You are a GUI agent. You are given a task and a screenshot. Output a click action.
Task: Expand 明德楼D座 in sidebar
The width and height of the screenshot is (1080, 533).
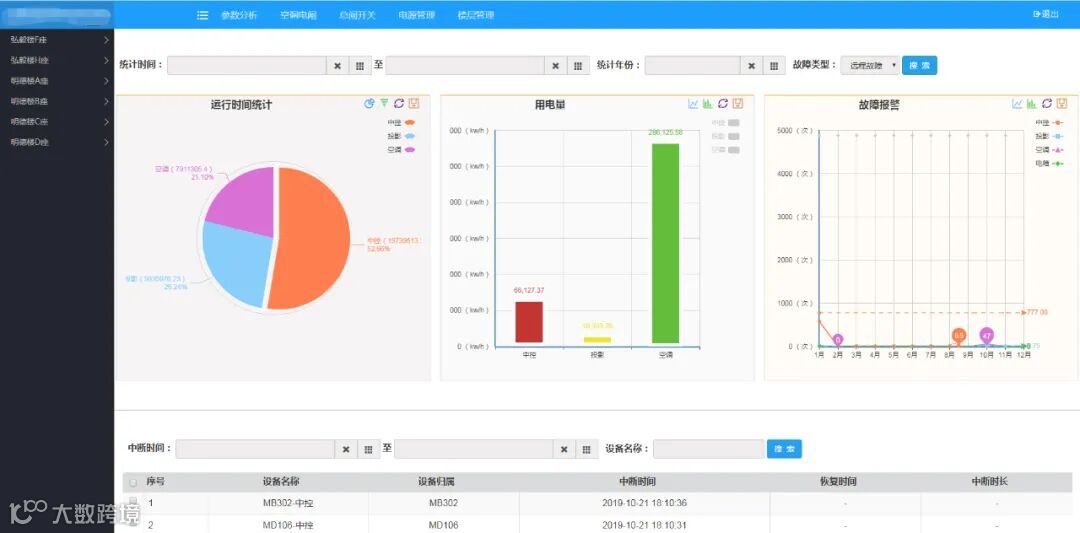pyautogui.click(x=56, y=143)
